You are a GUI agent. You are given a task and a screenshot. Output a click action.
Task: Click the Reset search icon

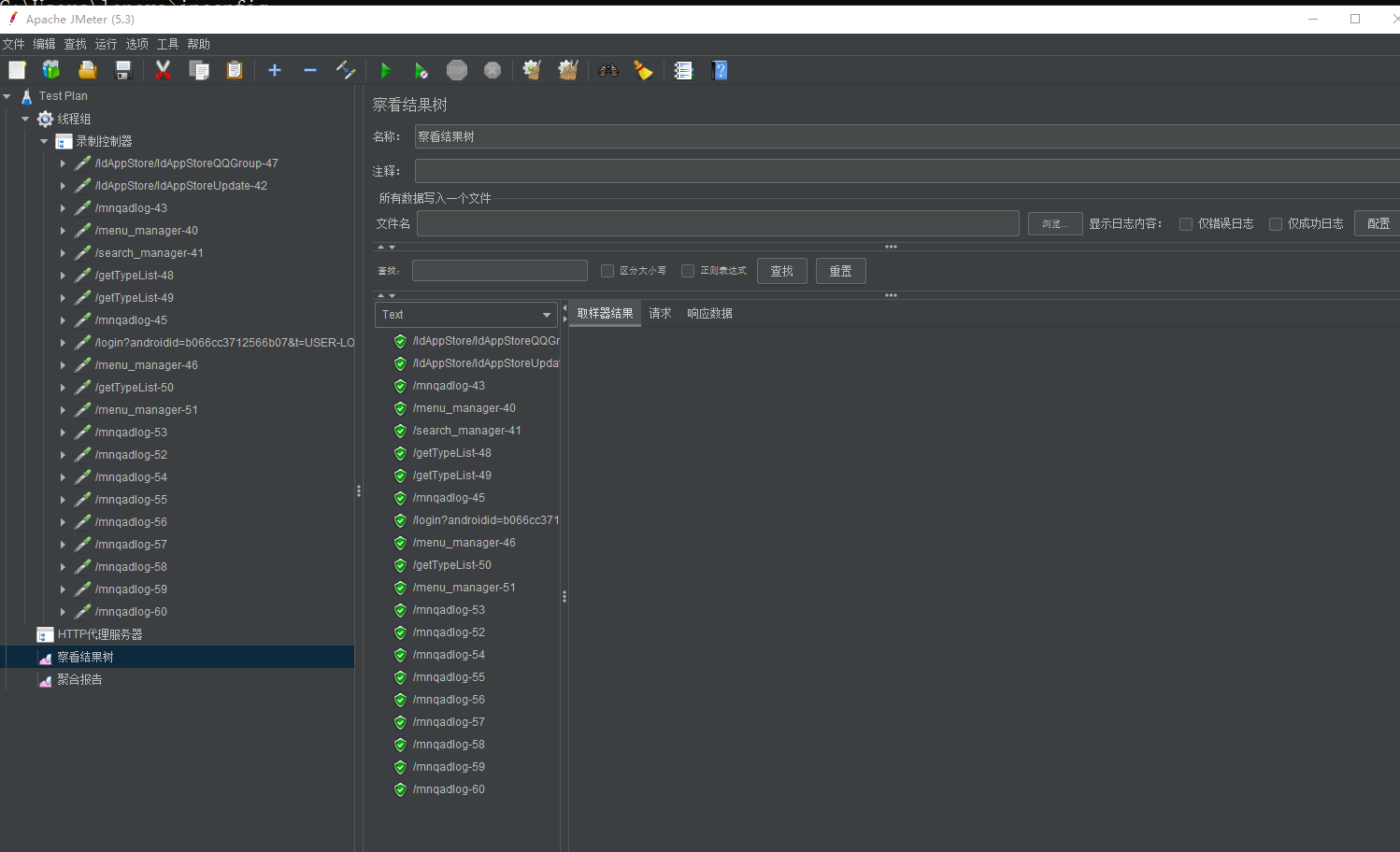tap(644, 70)
